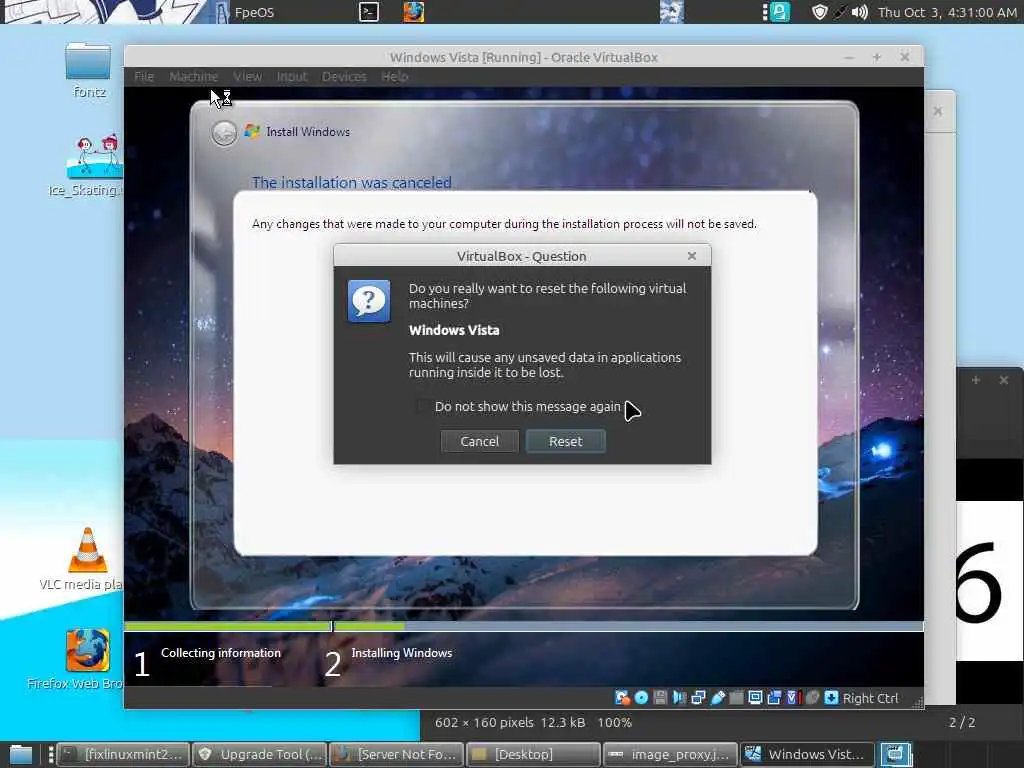The image size is (1024, 768).
Task: Open the File menu in VirtualBox
Action: tap(144, 76)
